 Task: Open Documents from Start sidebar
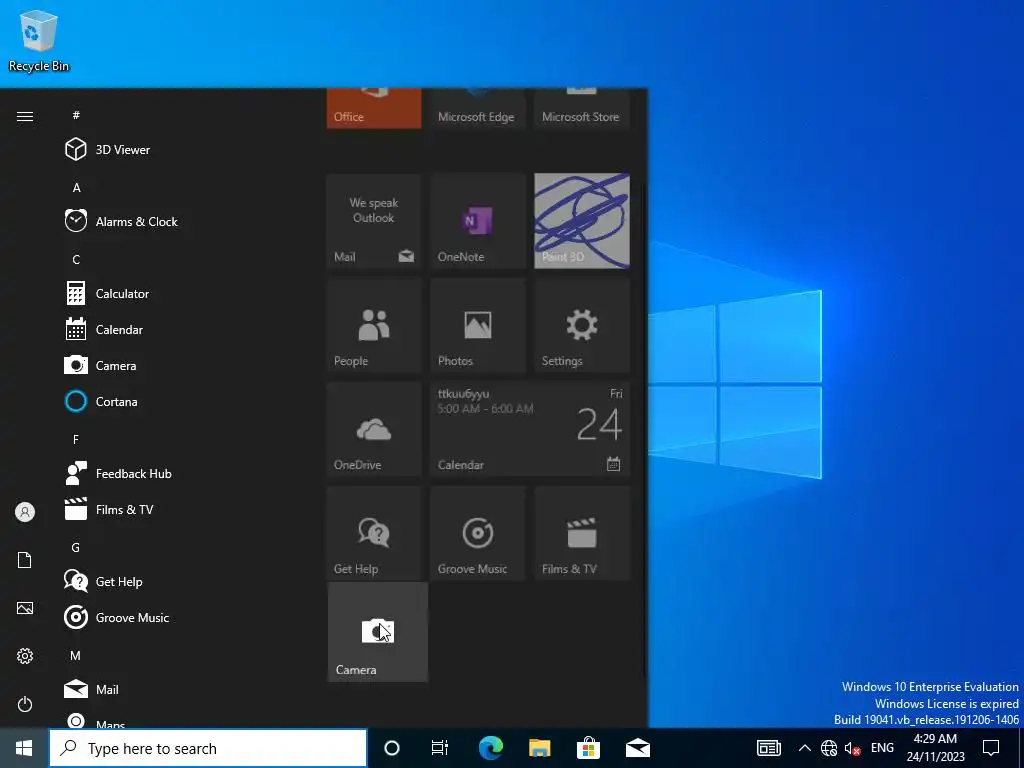pos(25,560)
